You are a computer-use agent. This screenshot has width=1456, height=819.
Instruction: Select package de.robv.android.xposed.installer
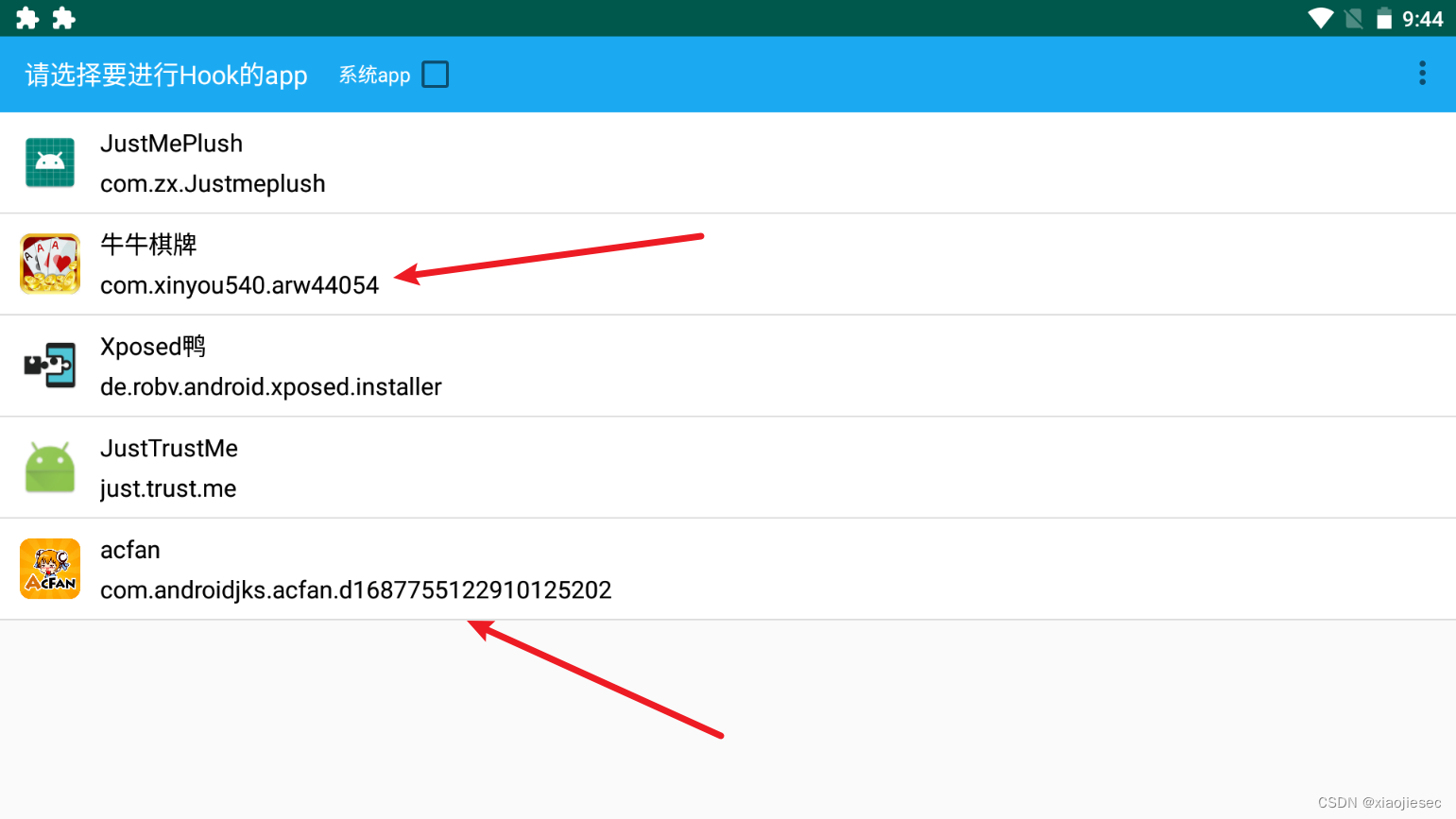tap(271, 387)
